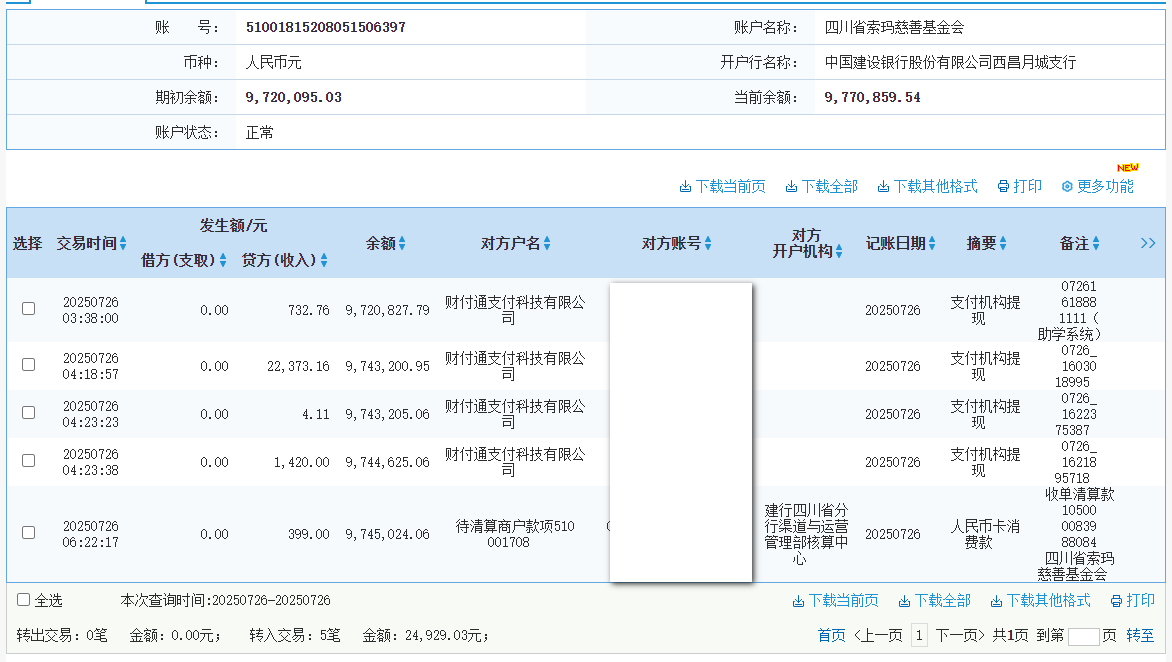This screenshot has width=1172, height=662.
Task: Click counterparty 待清算商户款项510001708
Action: click(515, 534)
